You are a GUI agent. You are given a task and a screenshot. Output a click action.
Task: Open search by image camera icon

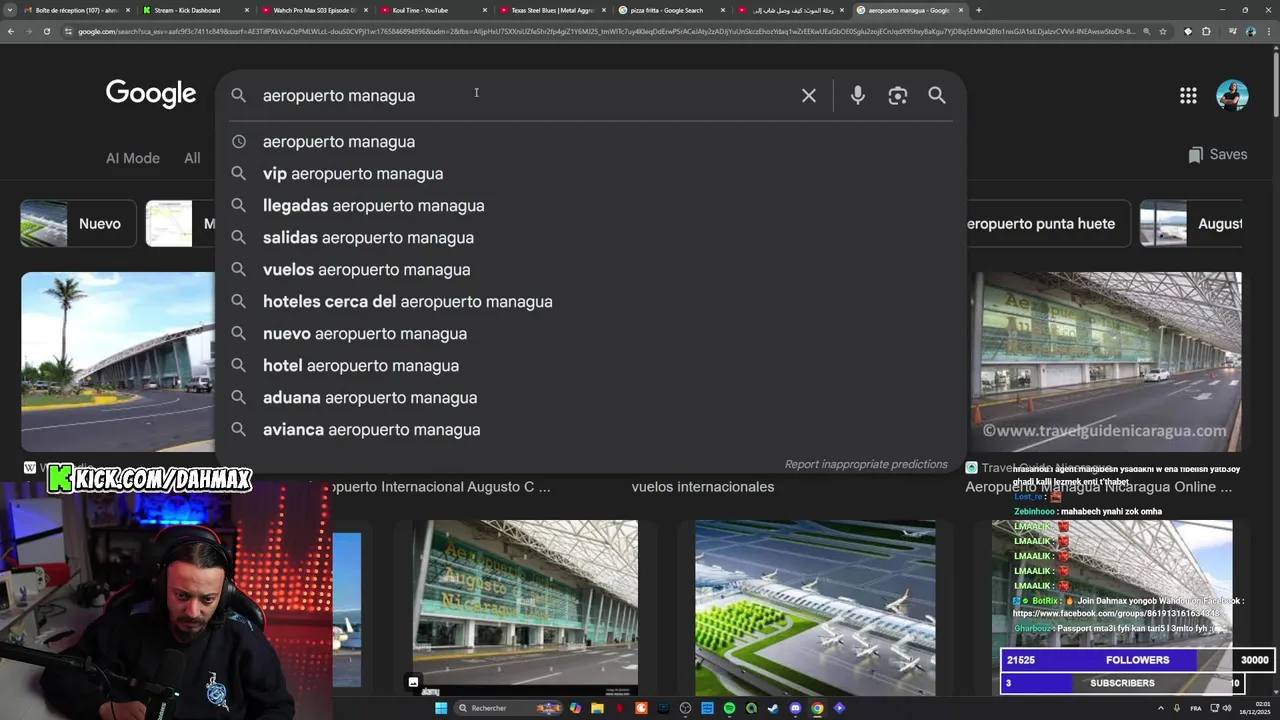coord(897,95)
